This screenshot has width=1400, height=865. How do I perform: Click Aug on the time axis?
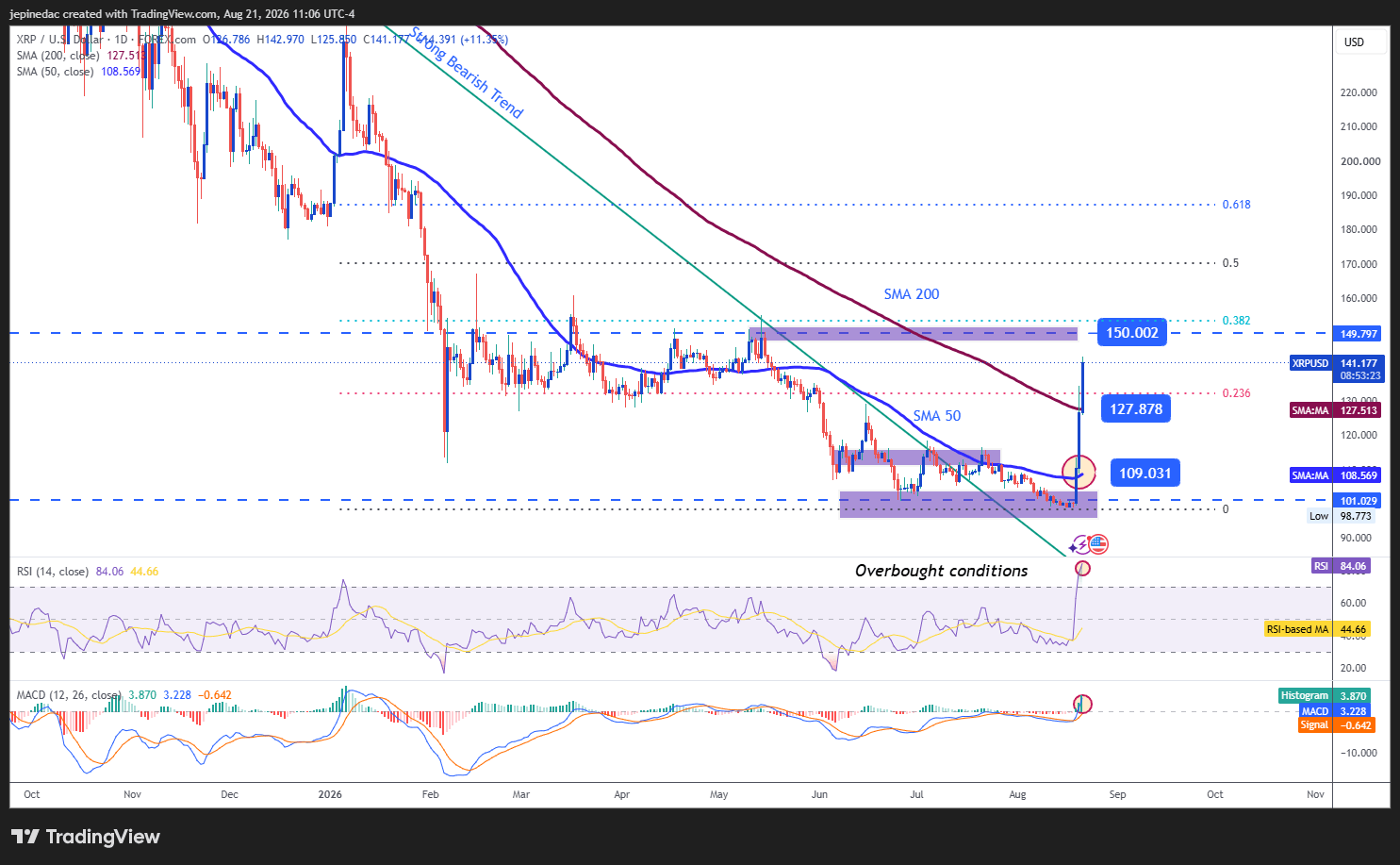click(1018, 794)
